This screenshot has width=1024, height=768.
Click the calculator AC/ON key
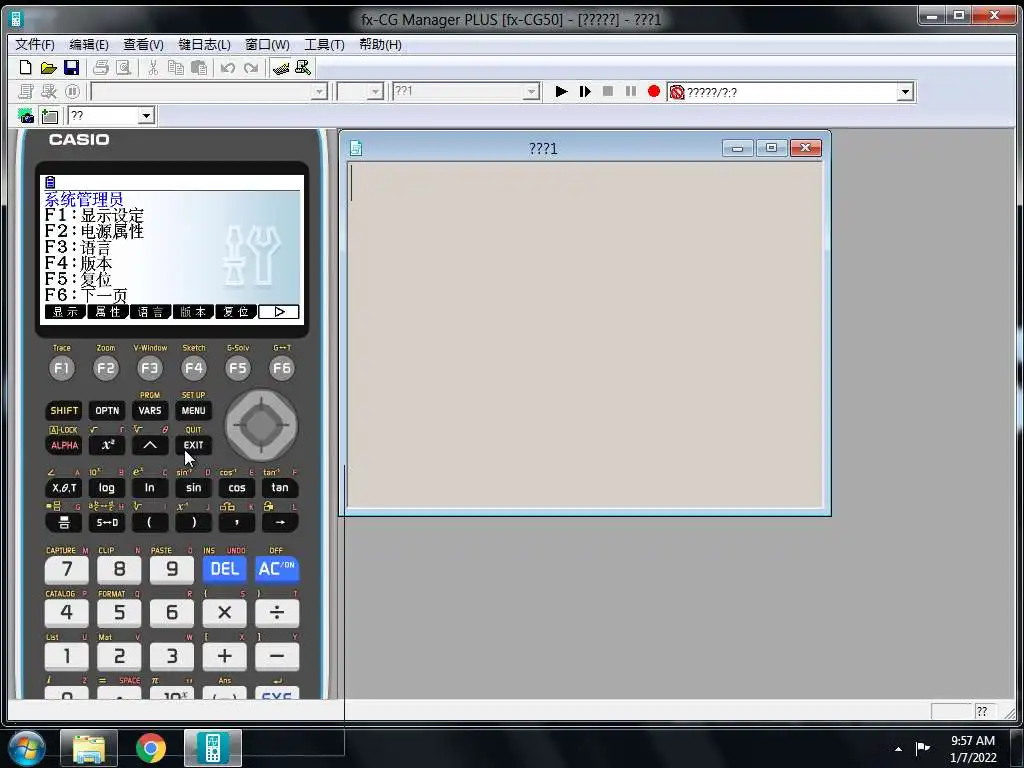pyautogui.click(x=276, y=569)
